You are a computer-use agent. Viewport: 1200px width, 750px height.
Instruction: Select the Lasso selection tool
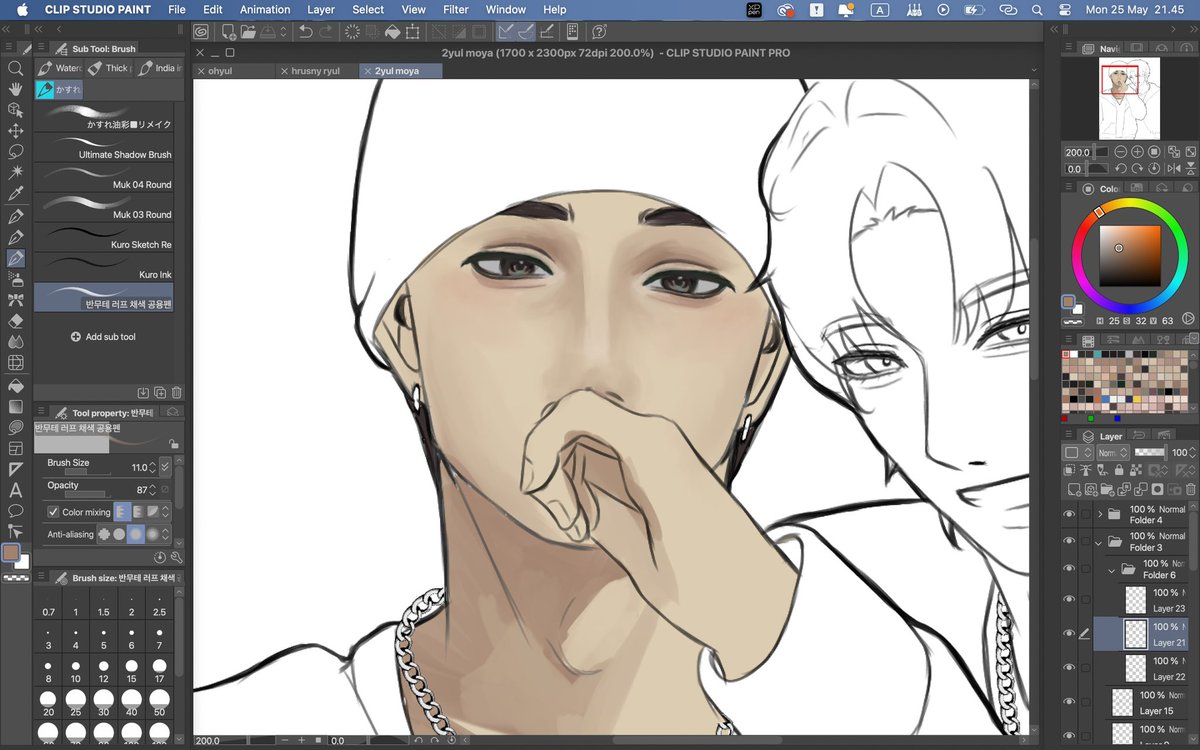[x=15, y=152]
